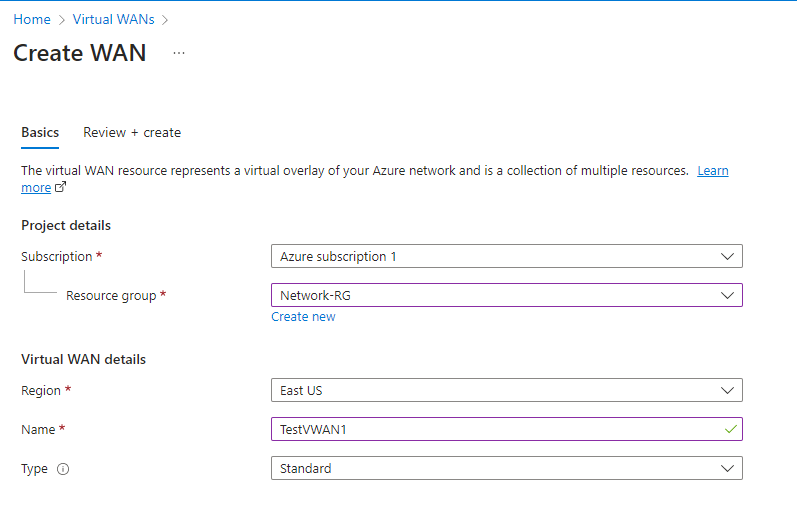Click the info icon next to Type
797x525 pixels.
click(63, 469)
